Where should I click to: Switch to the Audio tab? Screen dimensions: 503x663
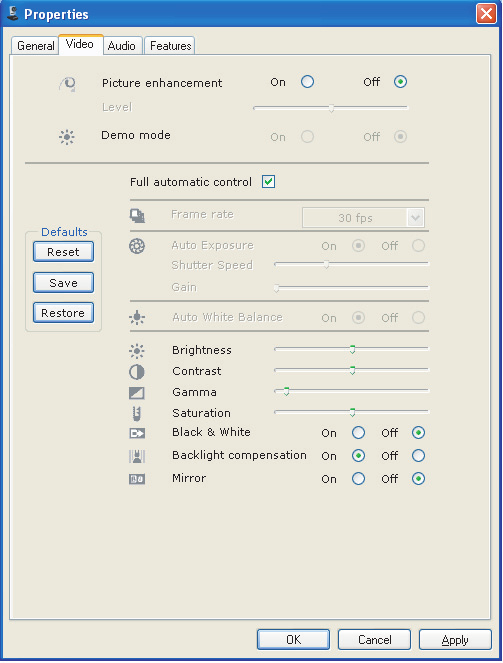122,46
